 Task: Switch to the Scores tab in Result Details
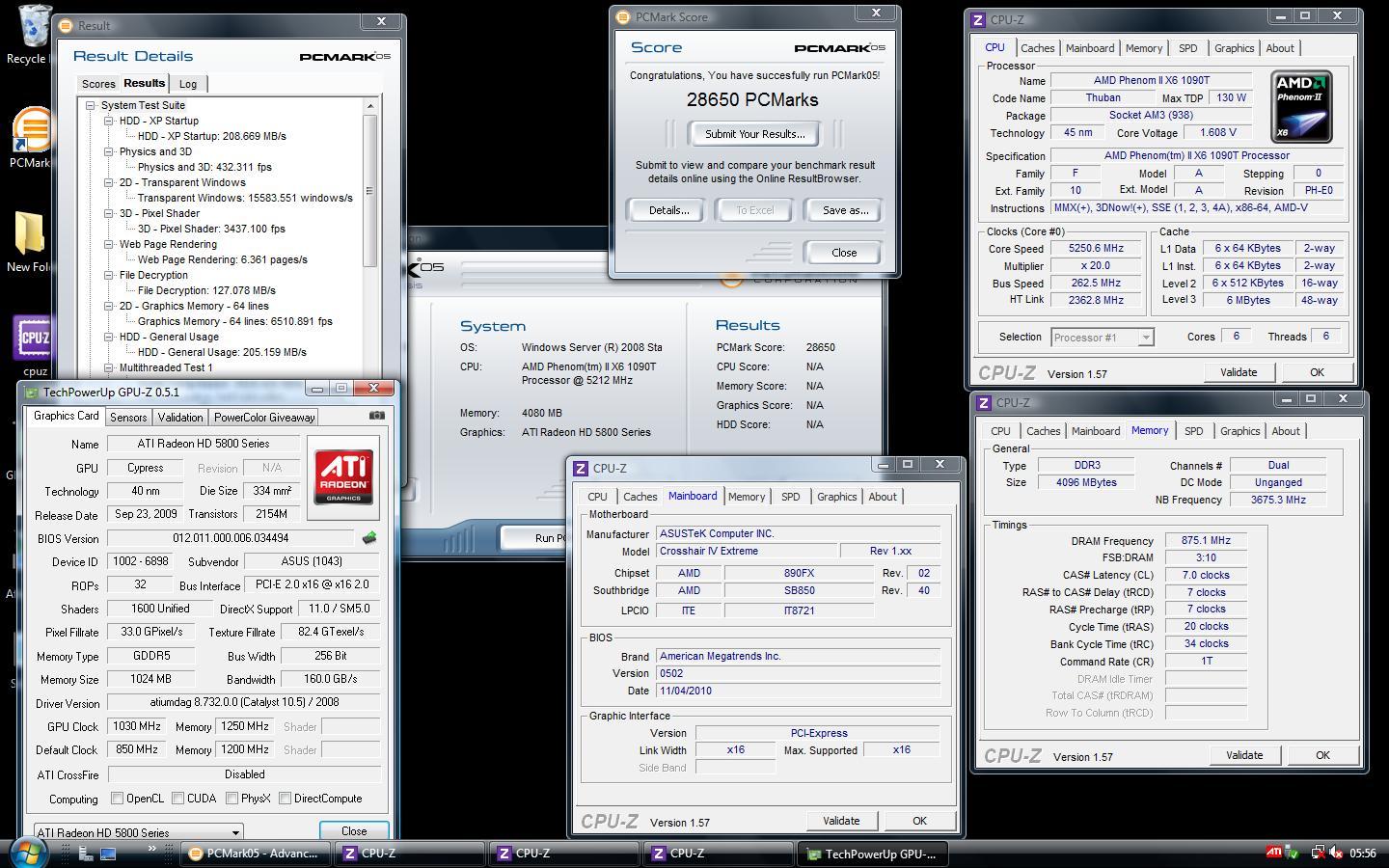coord(98,85)
